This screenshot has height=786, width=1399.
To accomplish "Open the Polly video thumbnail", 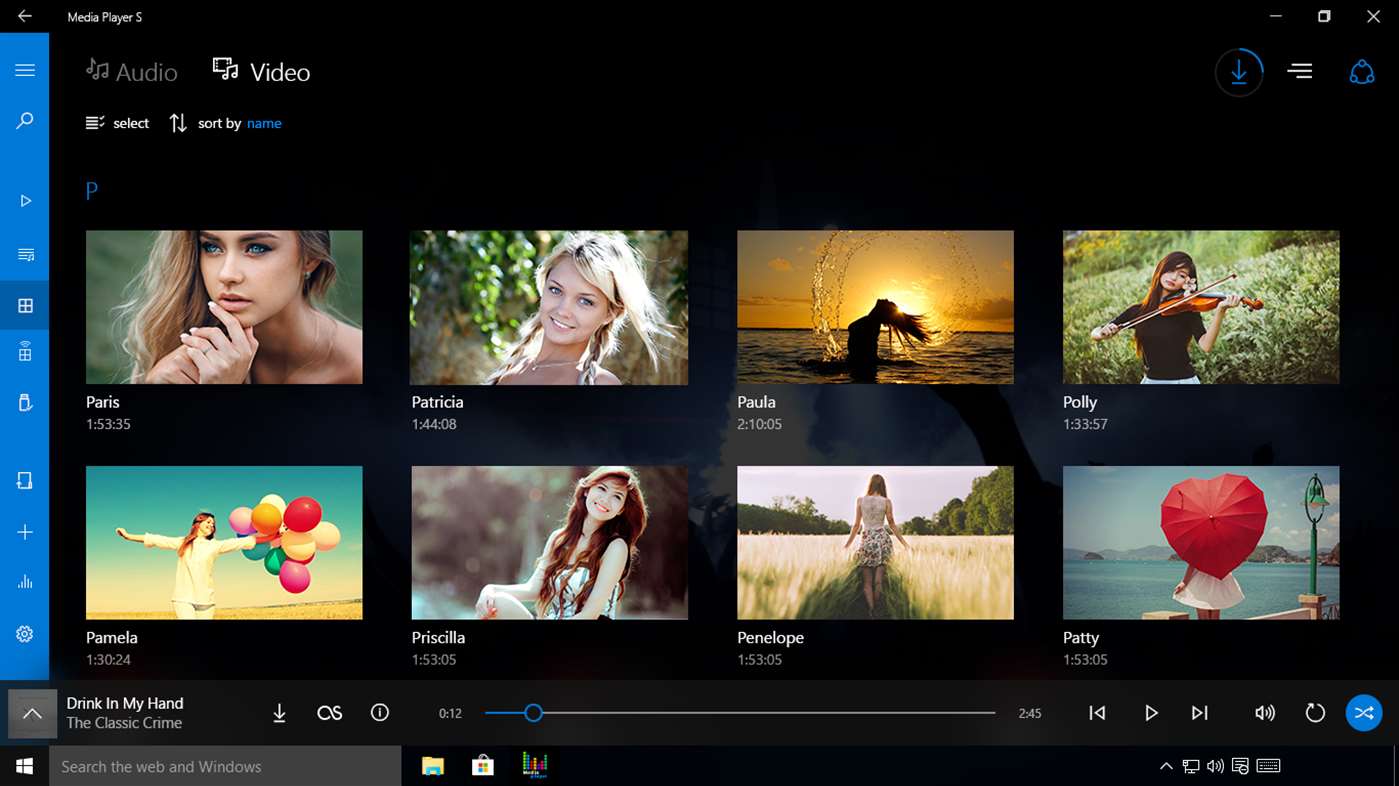I will pyautogui.click(x=1201, y=307).
